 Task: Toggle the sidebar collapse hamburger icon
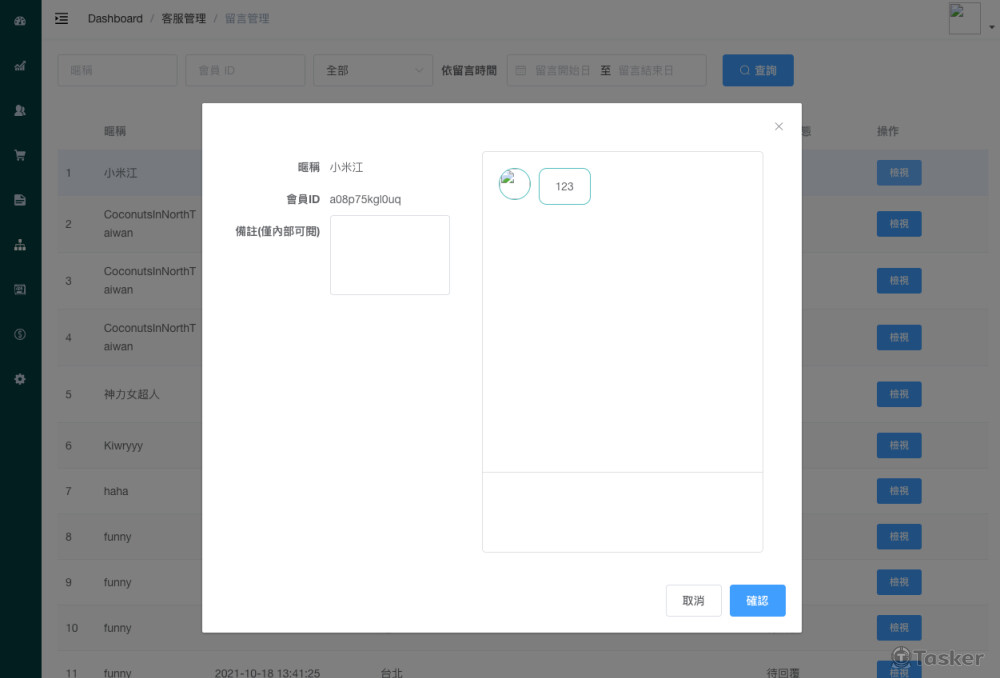click(62, 18)
